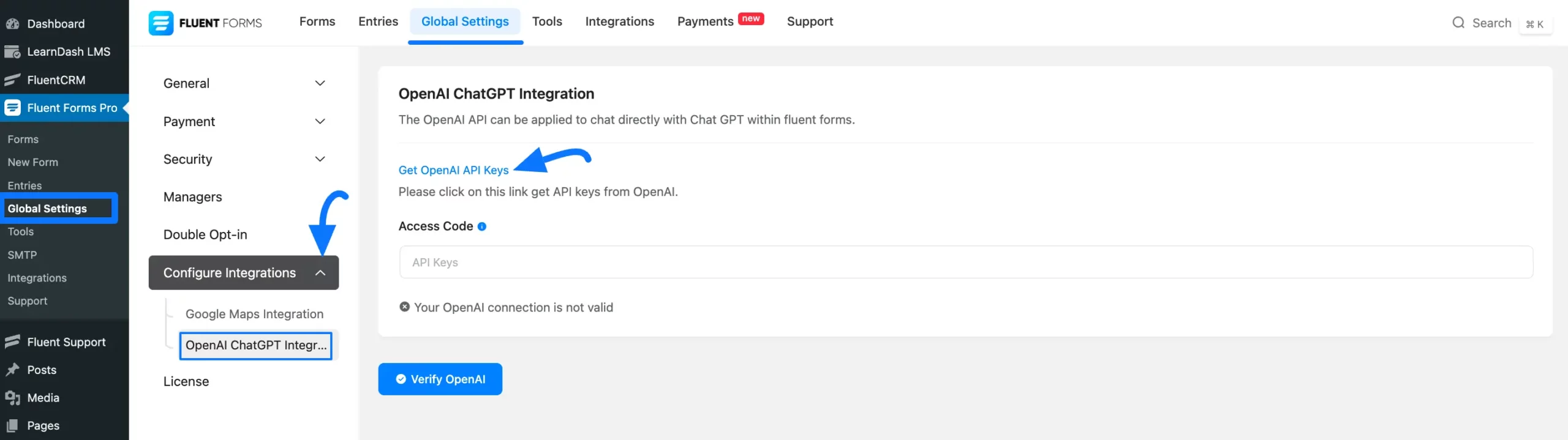Screen dimensions: 1568x440
Task: Click the Fluent Forms Pro sidebar icon
Action: coord(12,108)
